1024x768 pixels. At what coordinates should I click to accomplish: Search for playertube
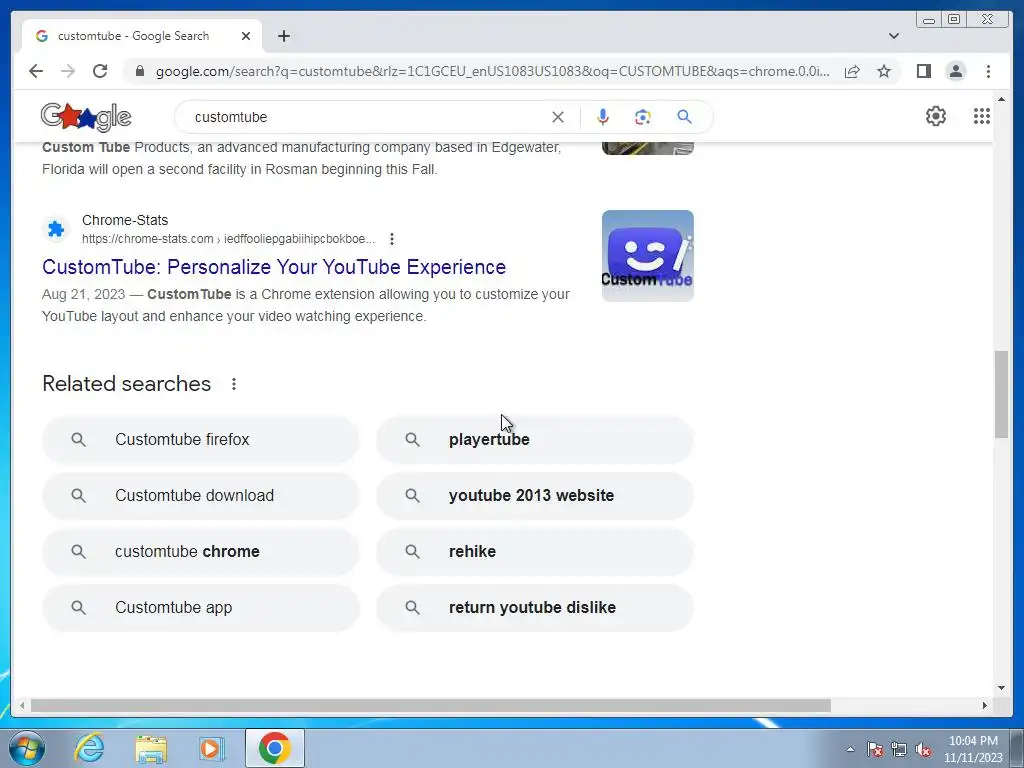535,440
